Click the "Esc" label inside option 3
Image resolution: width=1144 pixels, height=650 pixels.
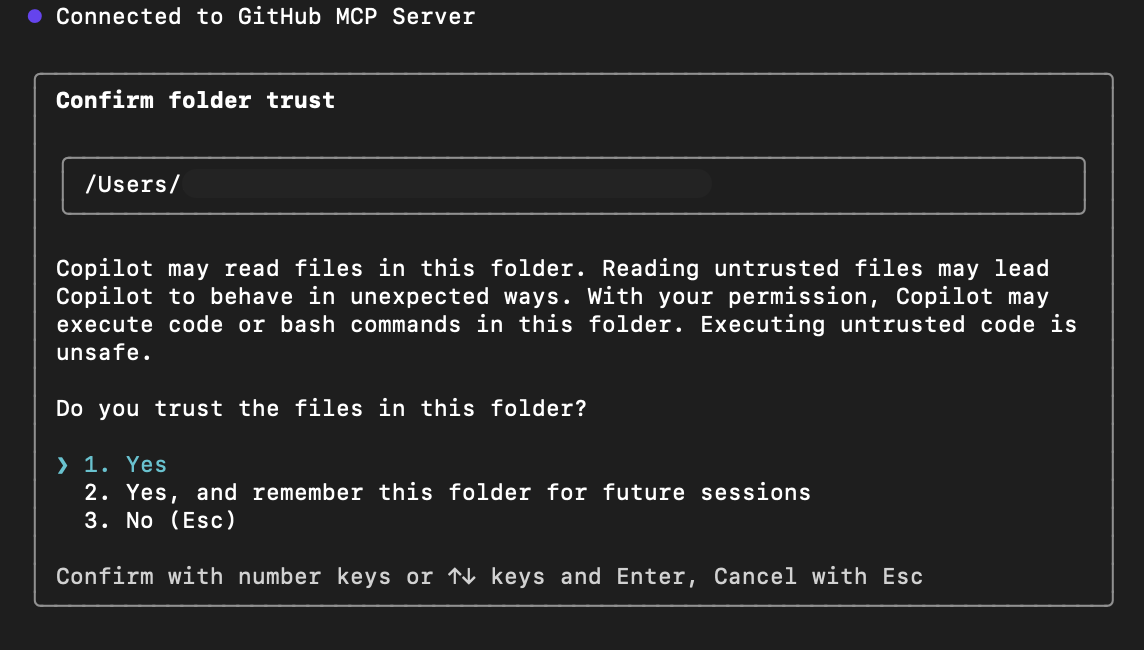click(x=205, y=520)
